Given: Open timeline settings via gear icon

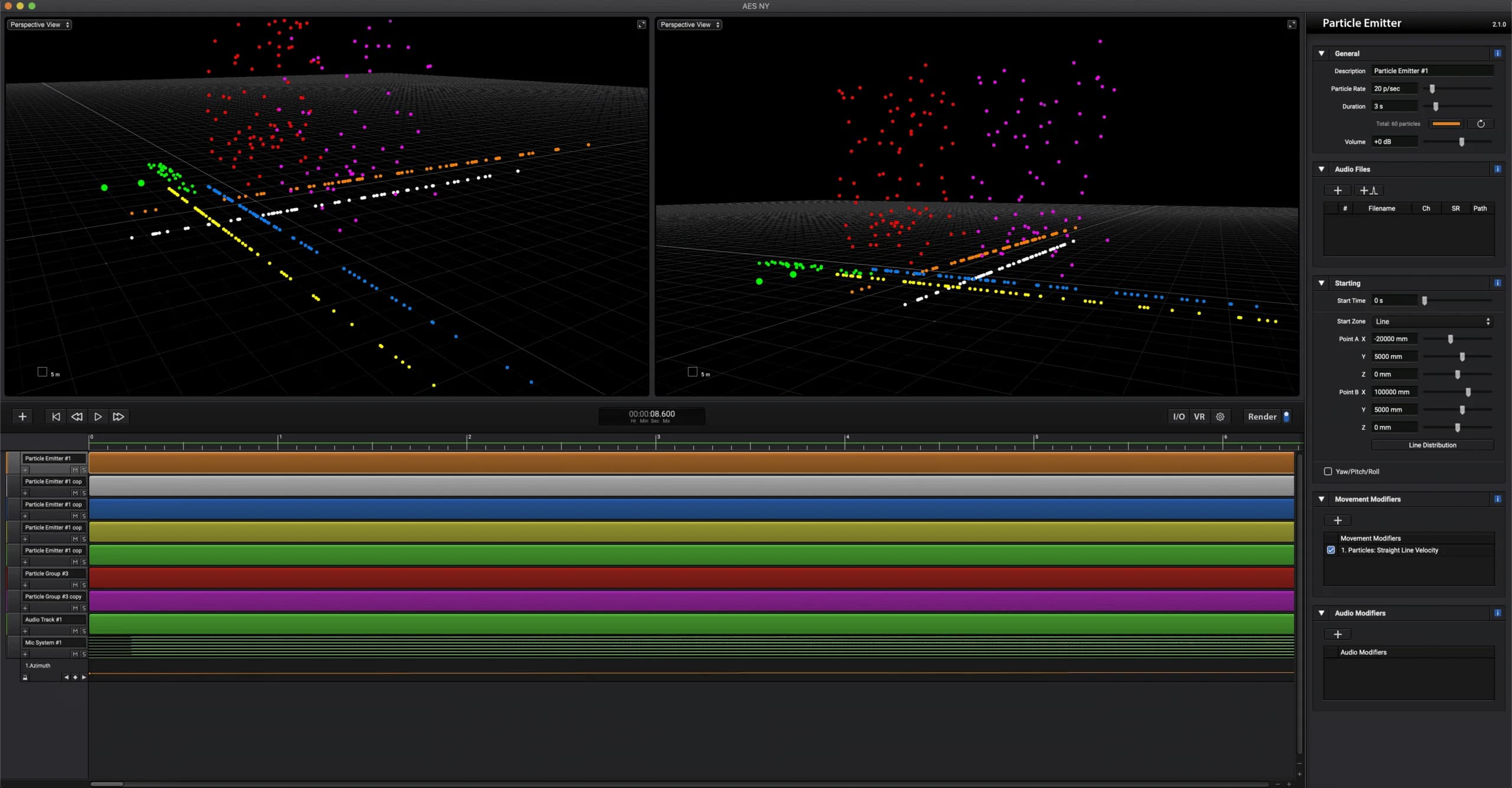Looking at the screenshot, I should pyautogui.click(x=1220, y=416).
